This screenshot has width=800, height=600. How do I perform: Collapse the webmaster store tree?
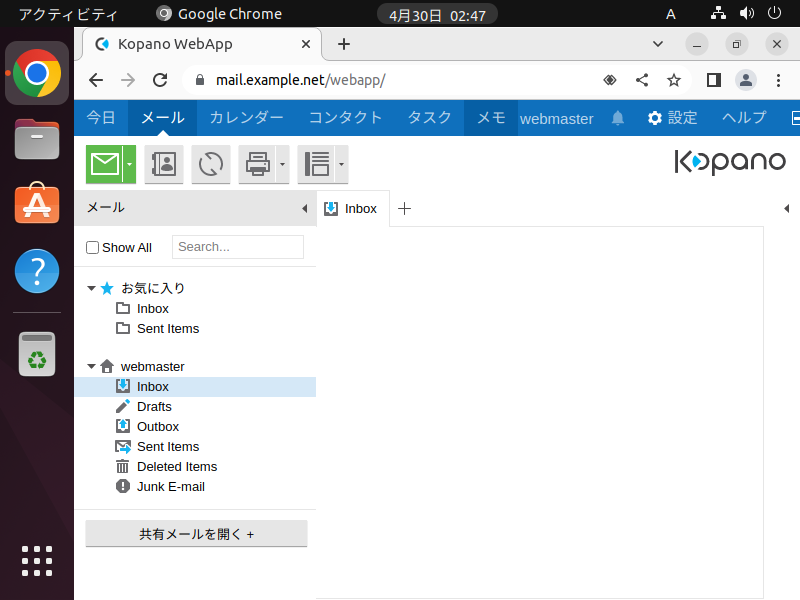(x=91, y=366)
